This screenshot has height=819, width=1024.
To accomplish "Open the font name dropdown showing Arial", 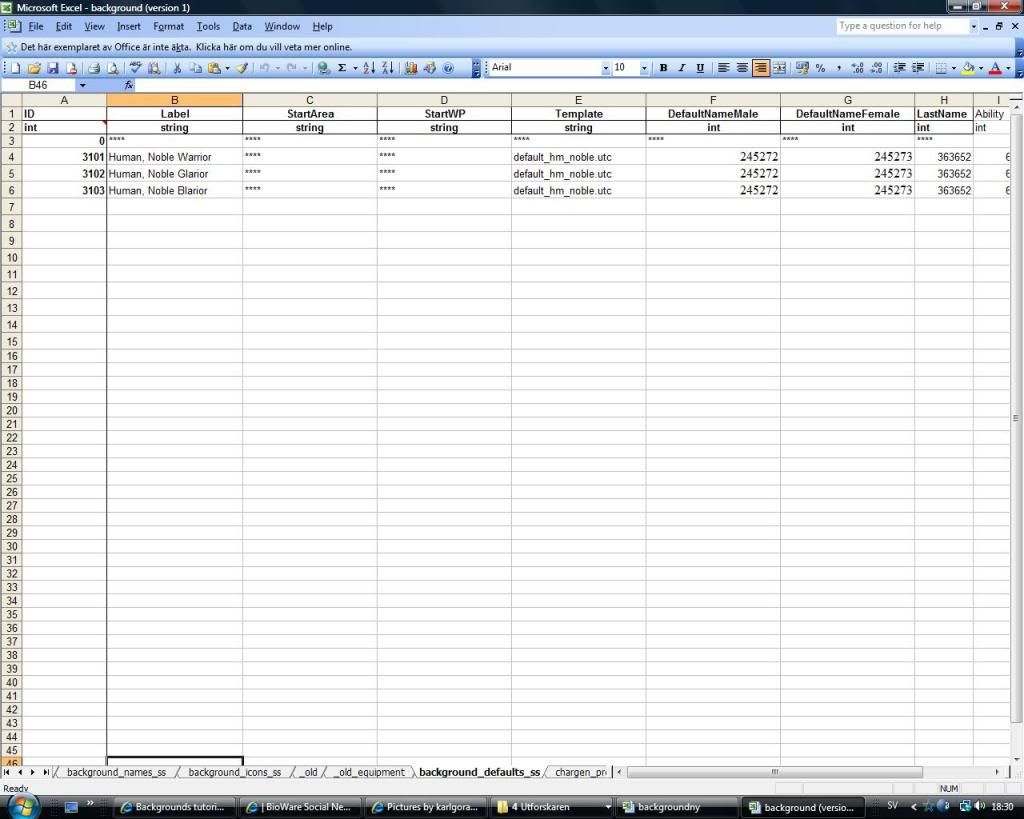I will (605, 68).
